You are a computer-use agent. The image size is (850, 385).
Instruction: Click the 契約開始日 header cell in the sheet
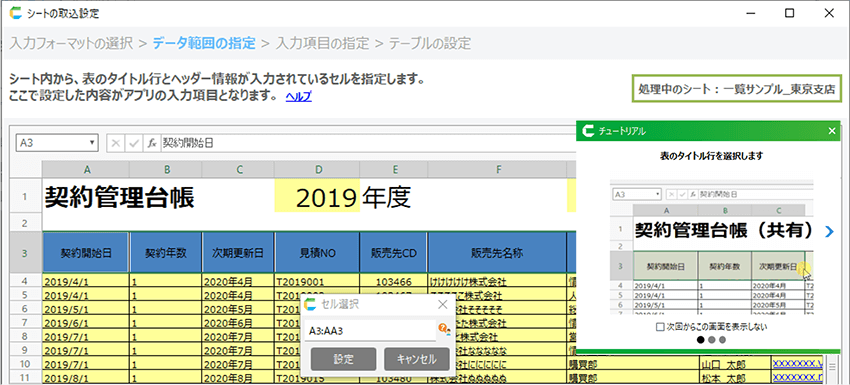[x=86, y=252]
